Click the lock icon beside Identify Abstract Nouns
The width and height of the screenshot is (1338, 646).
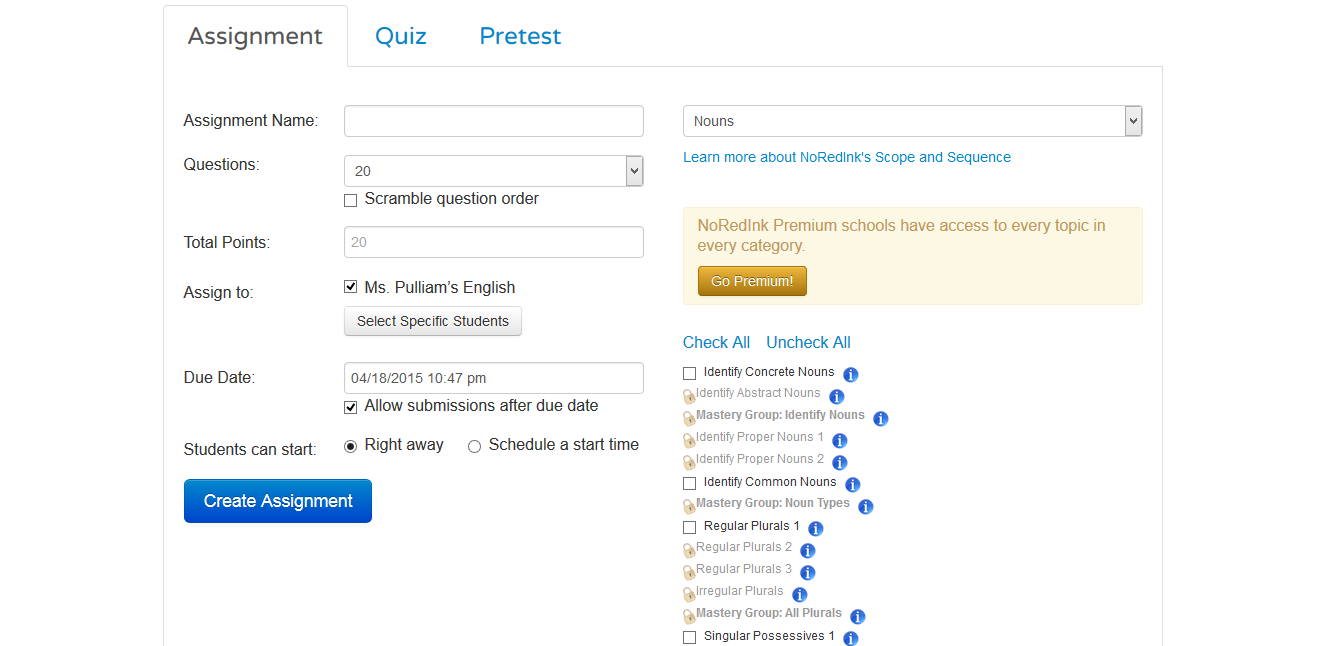(x=688, y=395)
